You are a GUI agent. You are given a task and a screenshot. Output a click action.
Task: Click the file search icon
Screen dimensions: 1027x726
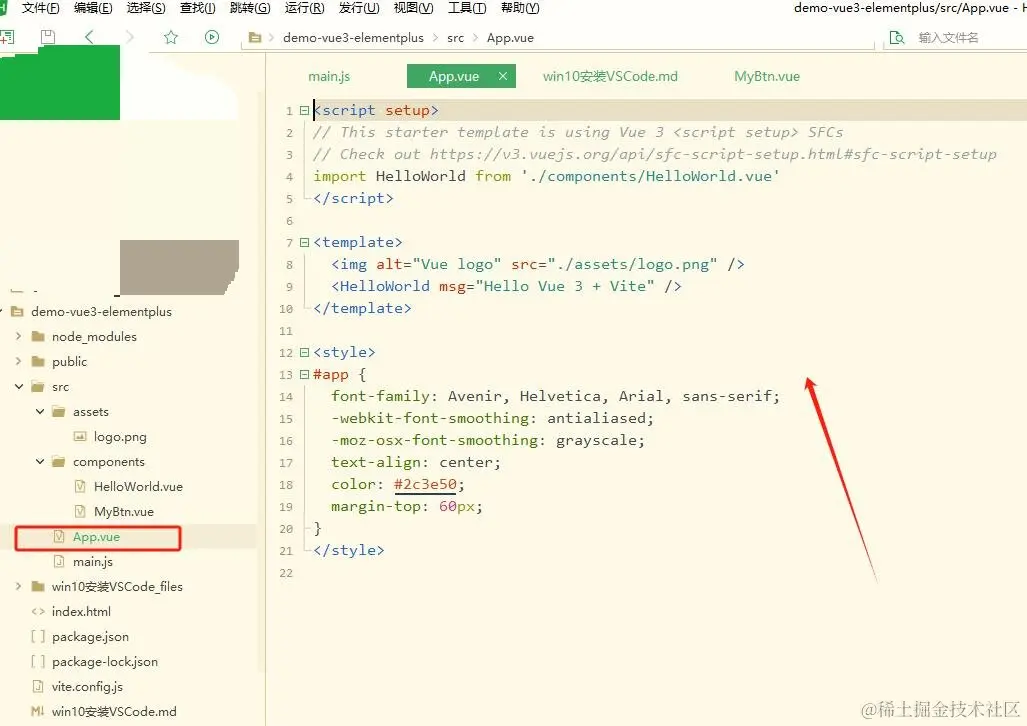pos(897,37)
